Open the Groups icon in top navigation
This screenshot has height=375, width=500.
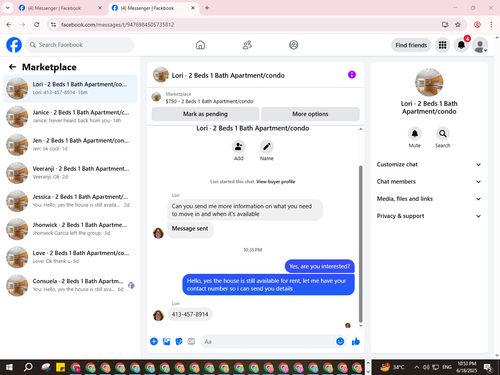(294, 45)
